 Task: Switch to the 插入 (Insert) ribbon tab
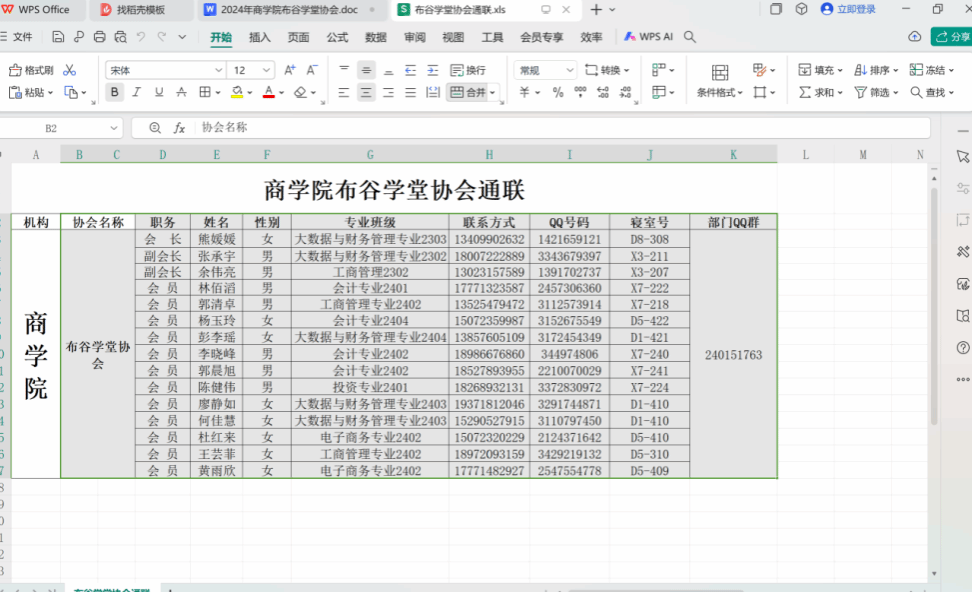pos(260,37)
